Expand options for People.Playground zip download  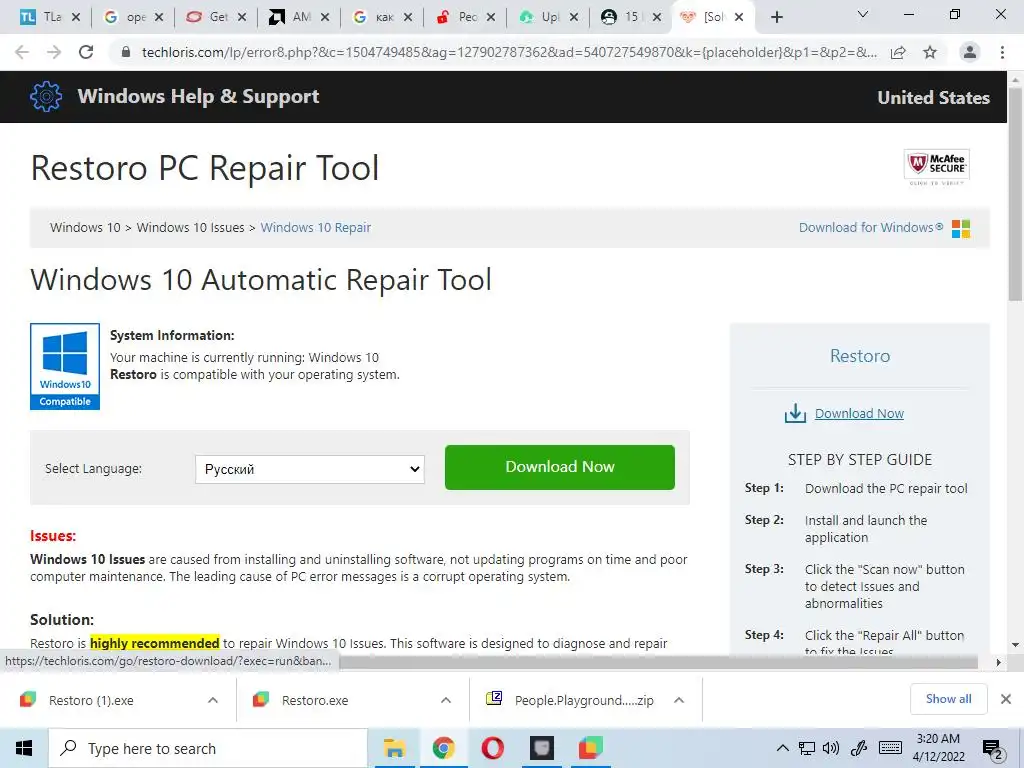(679, 700)
